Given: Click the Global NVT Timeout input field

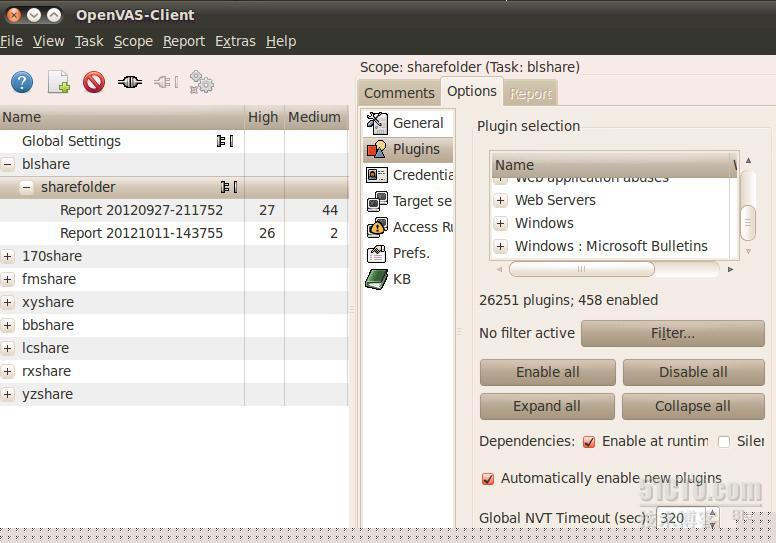Looking at the screenshot, I should pyautogui.click(x=682, y=518).
